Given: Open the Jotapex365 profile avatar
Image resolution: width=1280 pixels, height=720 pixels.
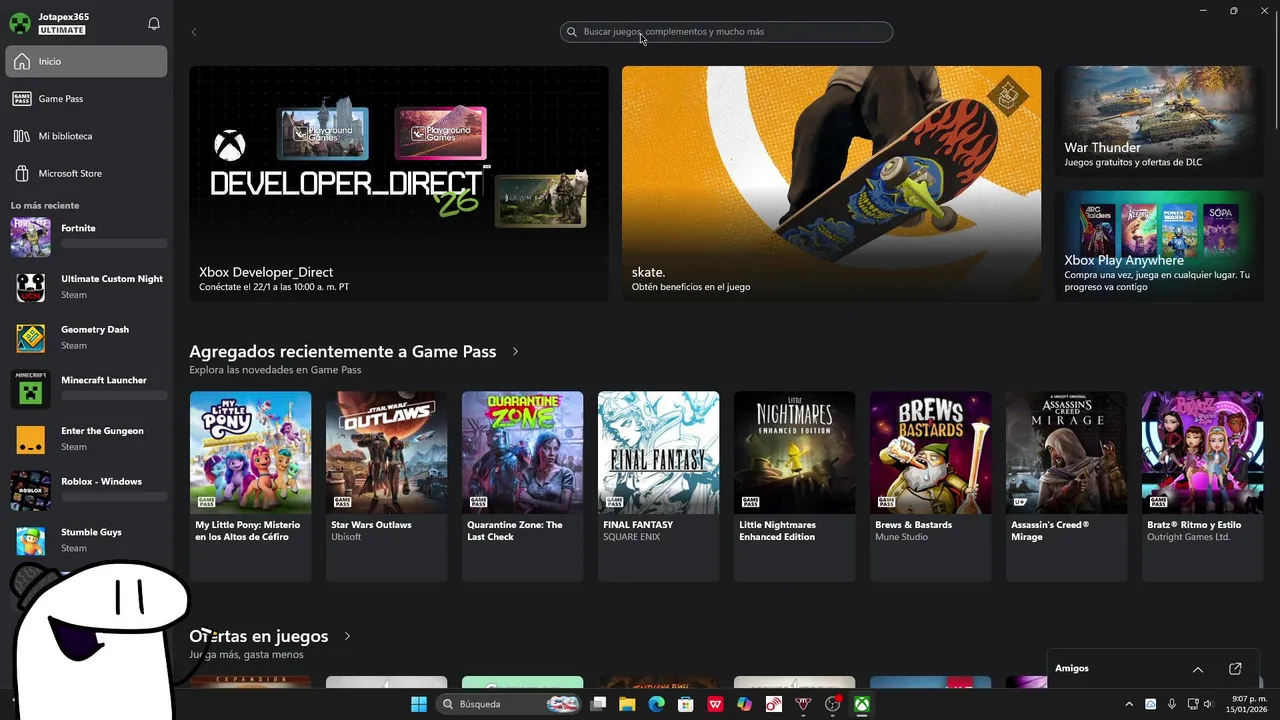Looking at the screenshot, I should tap(20, 23).
